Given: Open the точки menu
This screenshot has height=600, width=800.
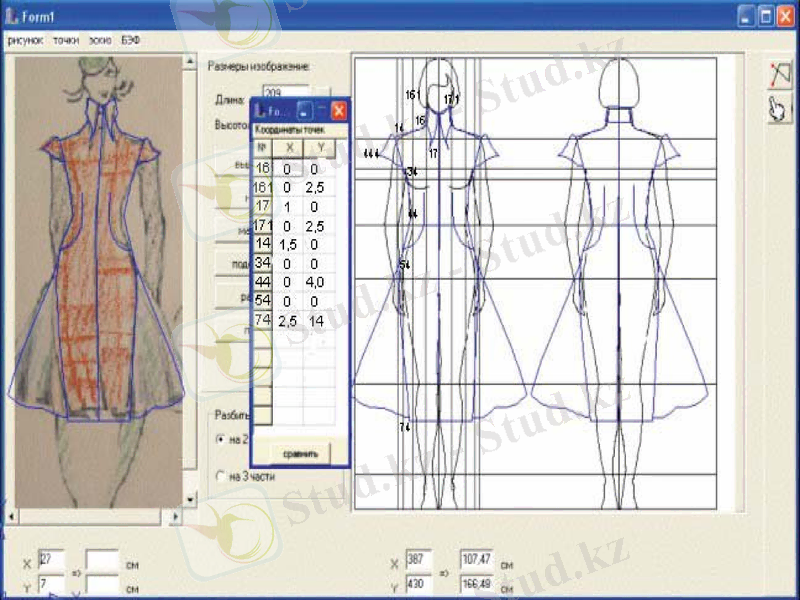Looking at the screenshot, I should click(x=66, y=41).
